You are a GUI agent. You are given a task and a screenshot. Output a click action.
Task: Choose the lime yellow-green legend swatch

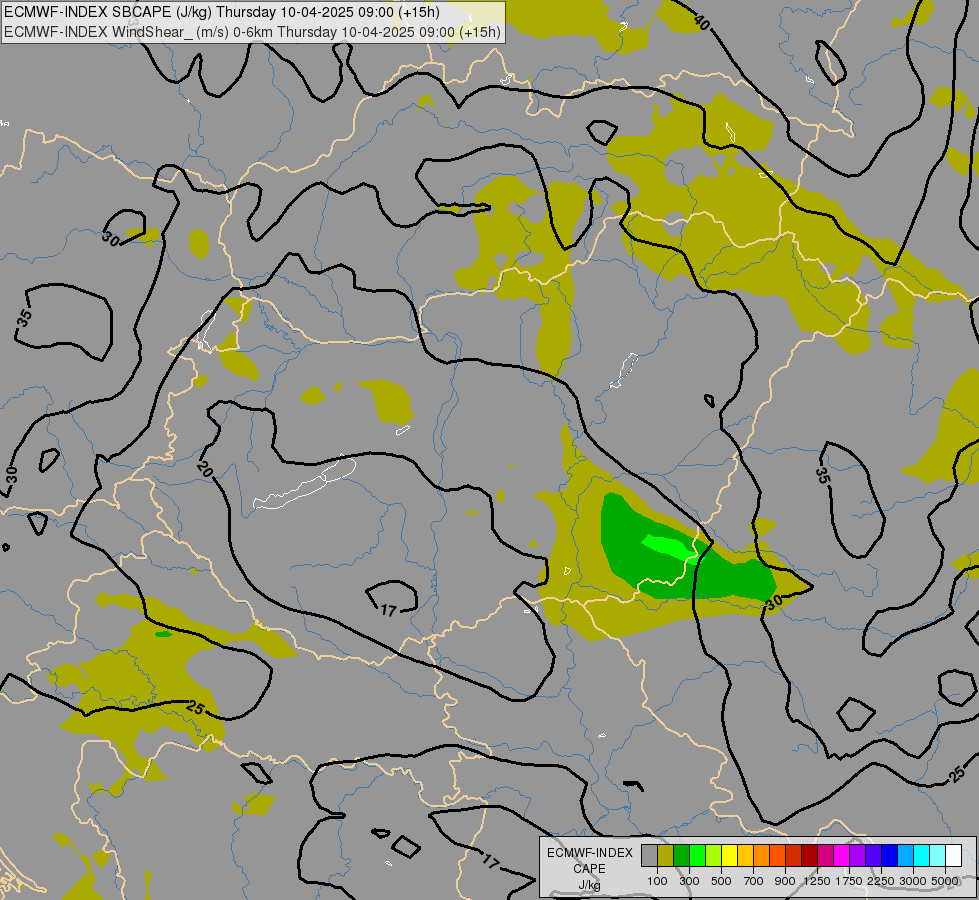tap(714, 855)
